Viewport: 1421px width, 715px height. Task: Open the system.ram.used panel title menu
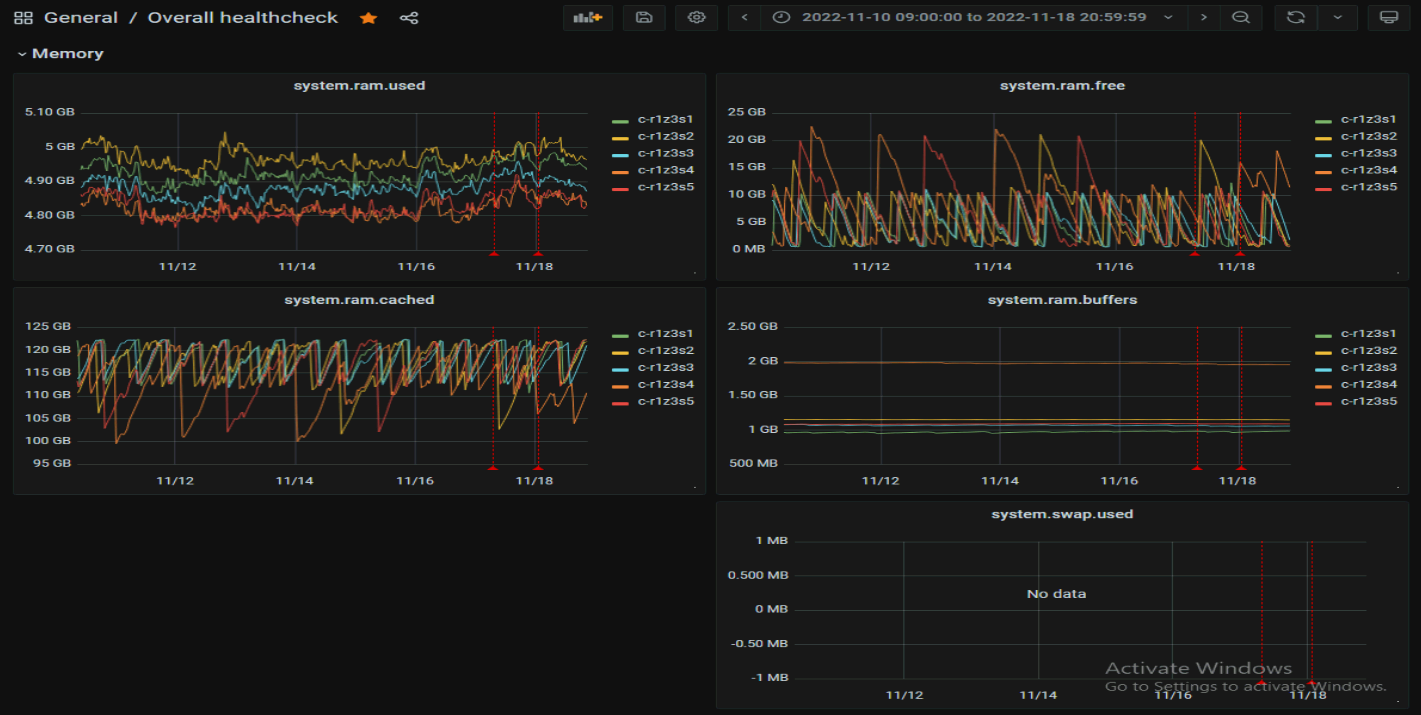pos(359,86)
